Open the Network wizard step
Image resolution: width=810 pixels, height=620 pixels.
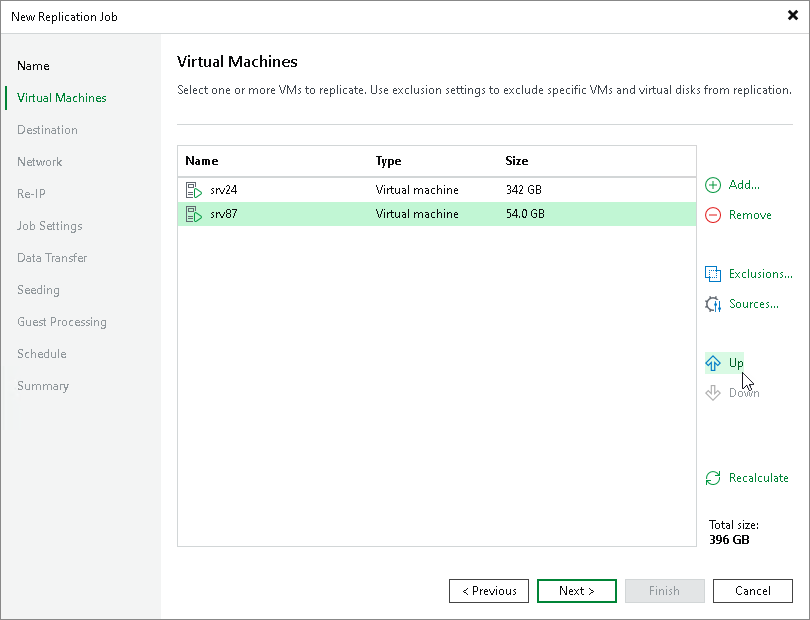coord(39,162)
